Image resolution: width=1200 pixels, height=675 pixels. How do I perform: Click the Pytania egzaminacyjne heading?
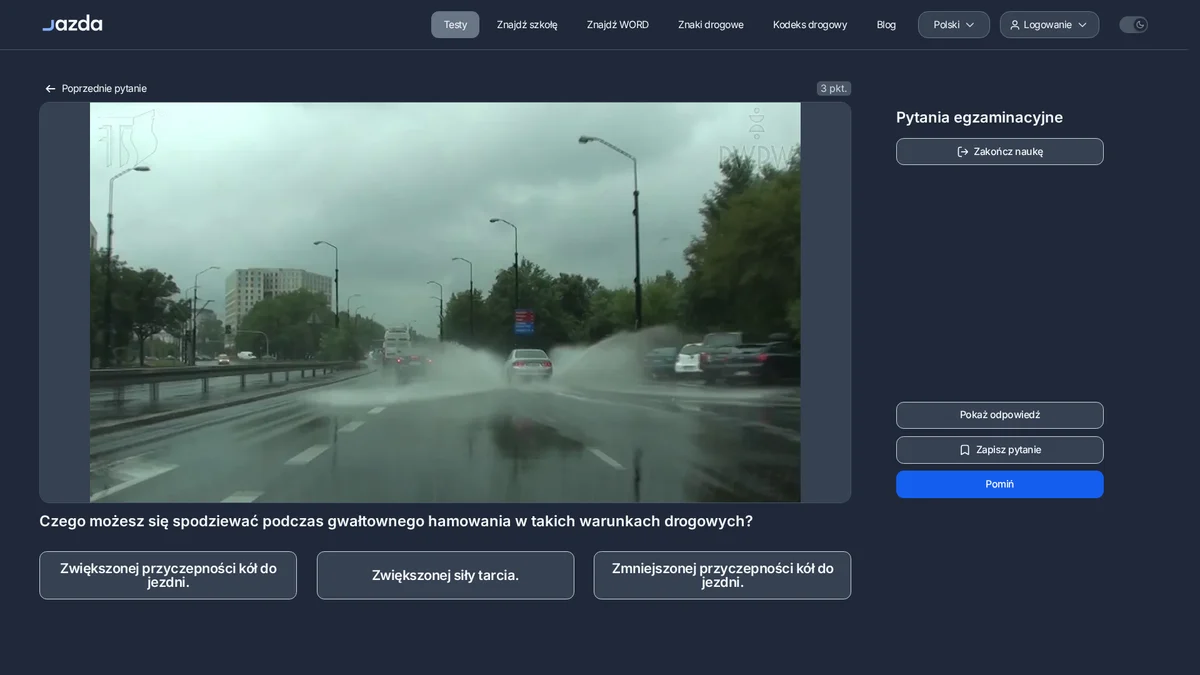click(979, 118)
